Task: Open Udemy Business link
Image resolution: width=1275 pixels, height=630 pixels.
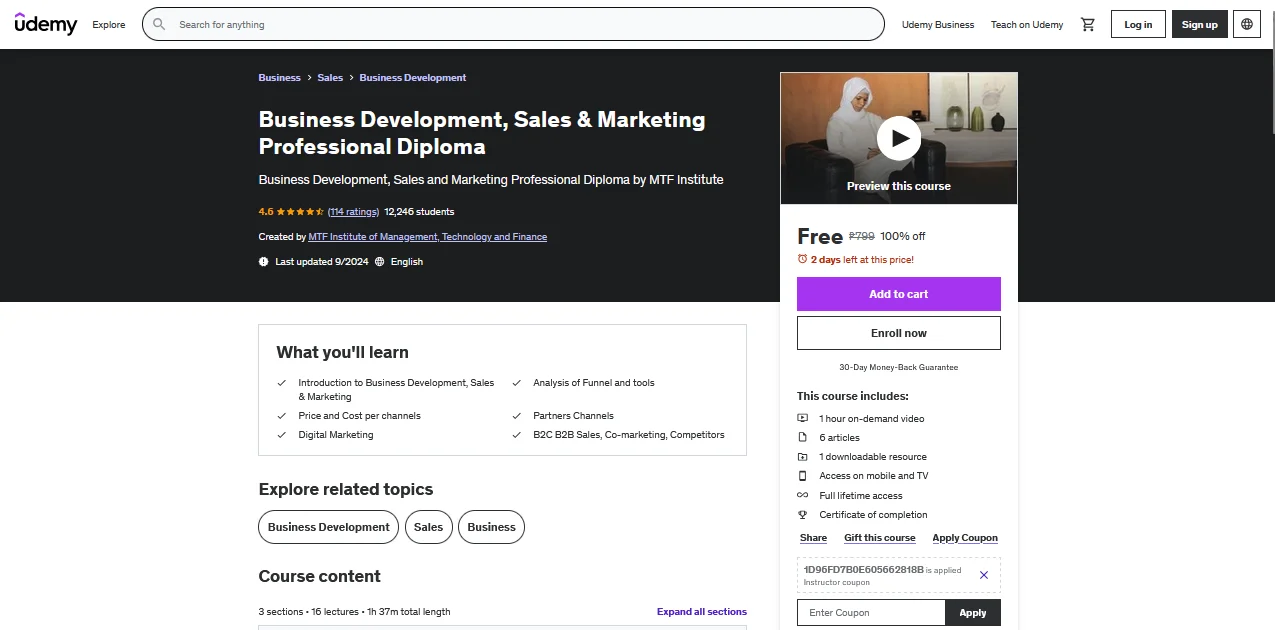Action: [x=938, y=25]
